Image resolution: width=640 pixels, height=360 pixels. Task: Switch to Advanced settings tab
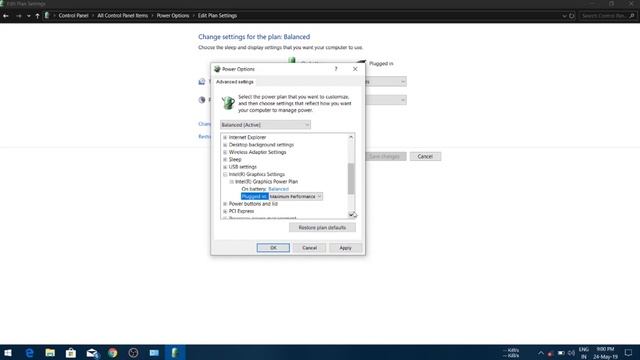point(235,82)
